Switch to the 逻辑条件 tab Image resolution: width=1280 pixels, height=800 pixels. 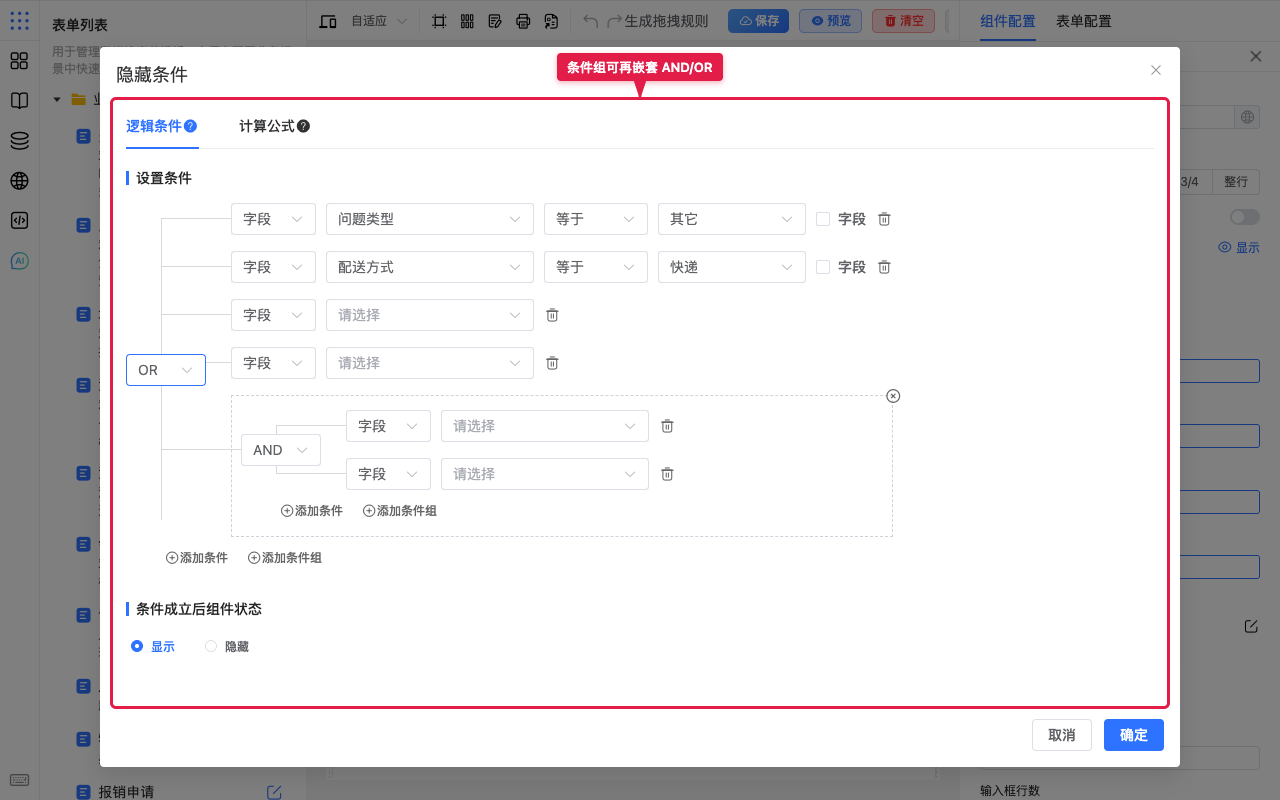[154, 126]
